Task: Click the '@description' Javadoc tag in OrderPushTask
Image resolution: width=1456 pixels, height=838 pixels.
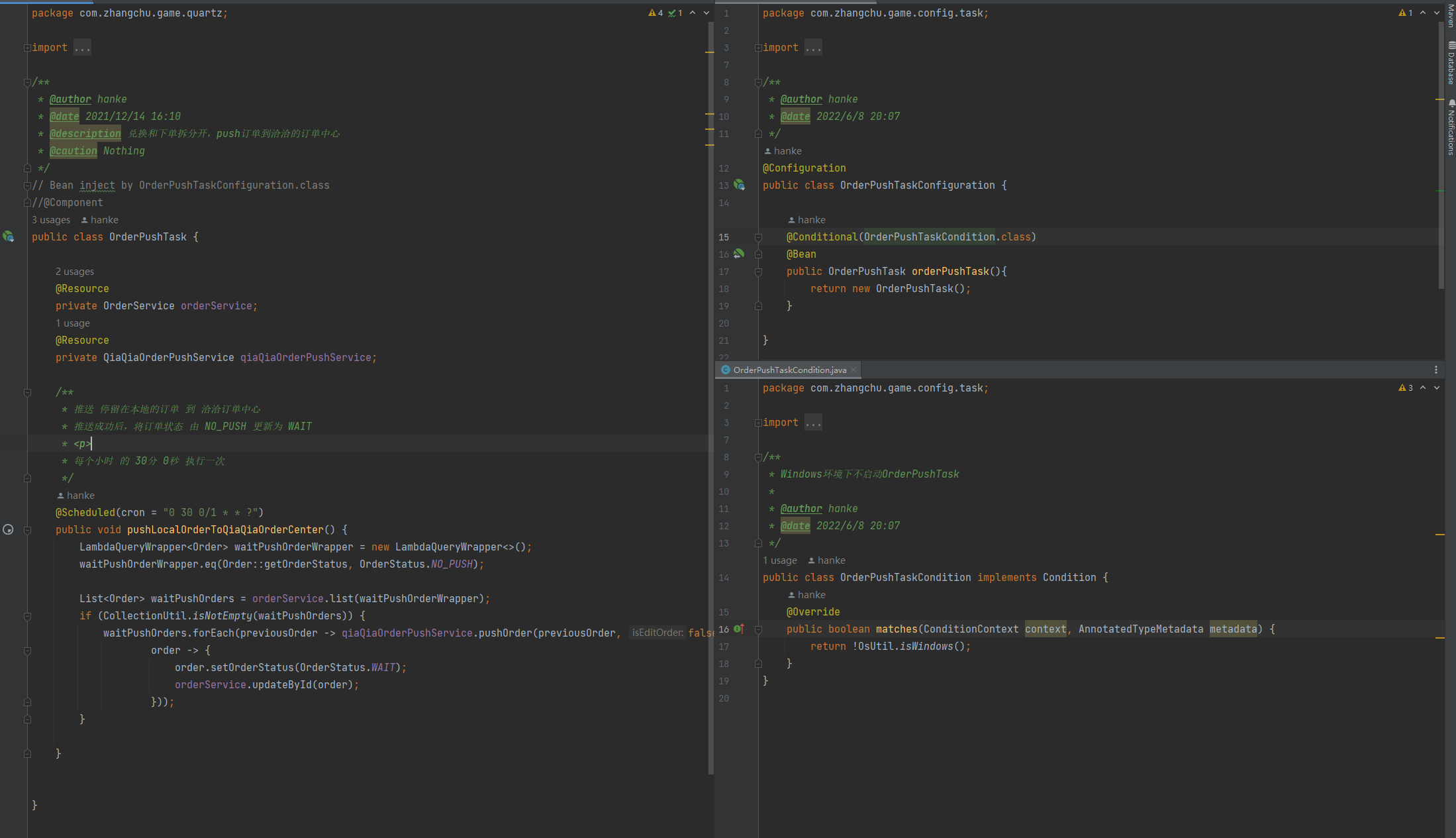Action: coord(85,134)
